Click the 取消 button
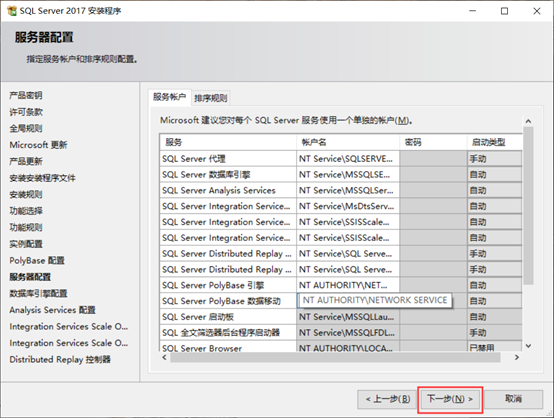Viewport: 554px width, 418px height. [x=513, y=399]
